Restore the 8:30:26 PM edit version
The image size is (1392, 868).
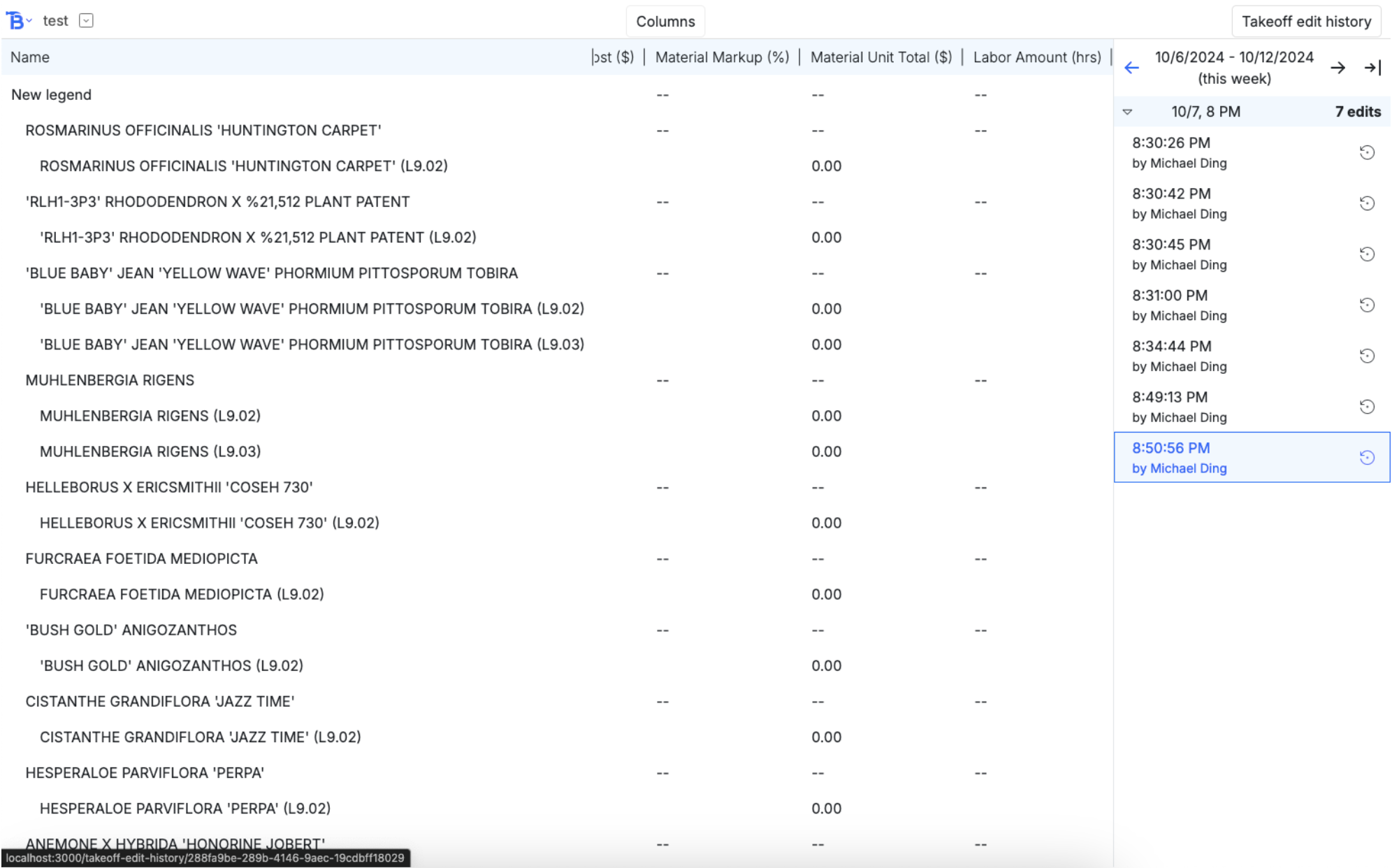[x=1367, y=152]
